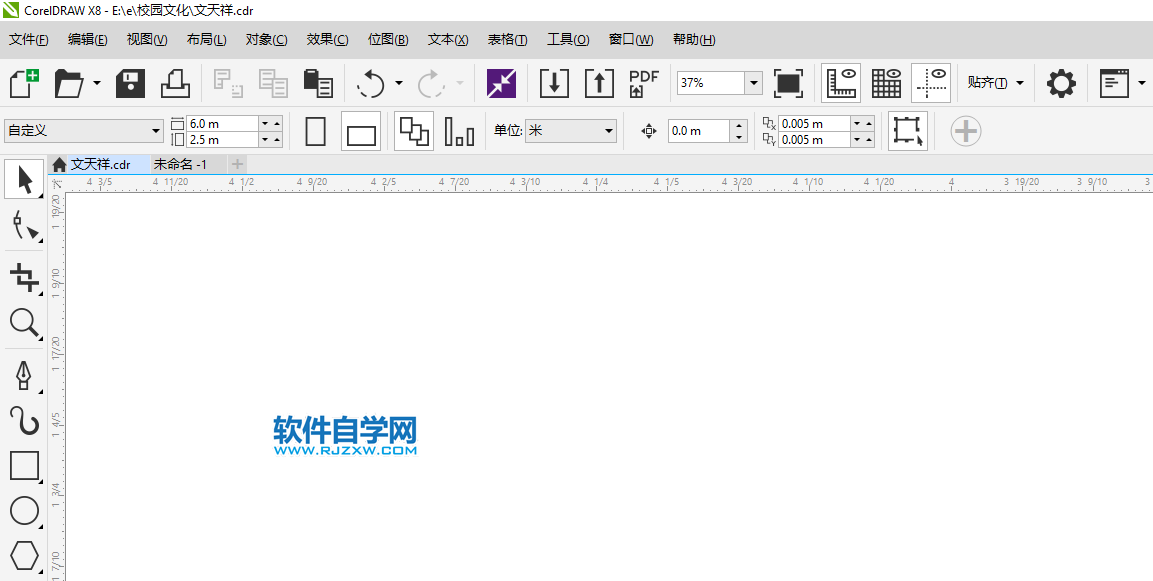Image resolution: width=1153 pixels, height=581 pixels.
Task: Choose the Ellipse tool
Action: coord(23,511)
